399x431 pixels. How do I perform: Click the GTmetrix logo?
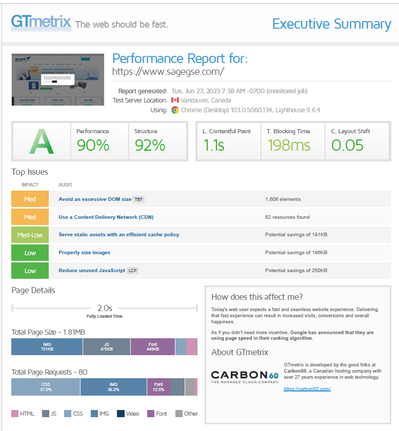click(41, 22)
